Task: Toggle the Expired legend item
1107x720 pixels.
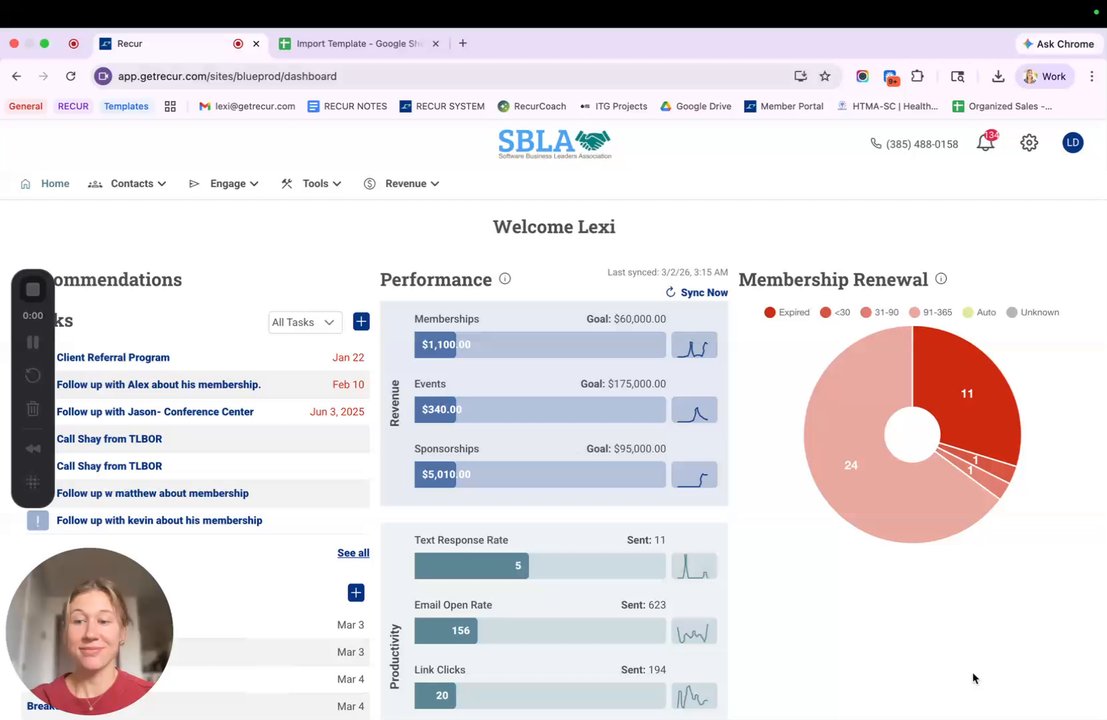Action: (x=786, y=312)
